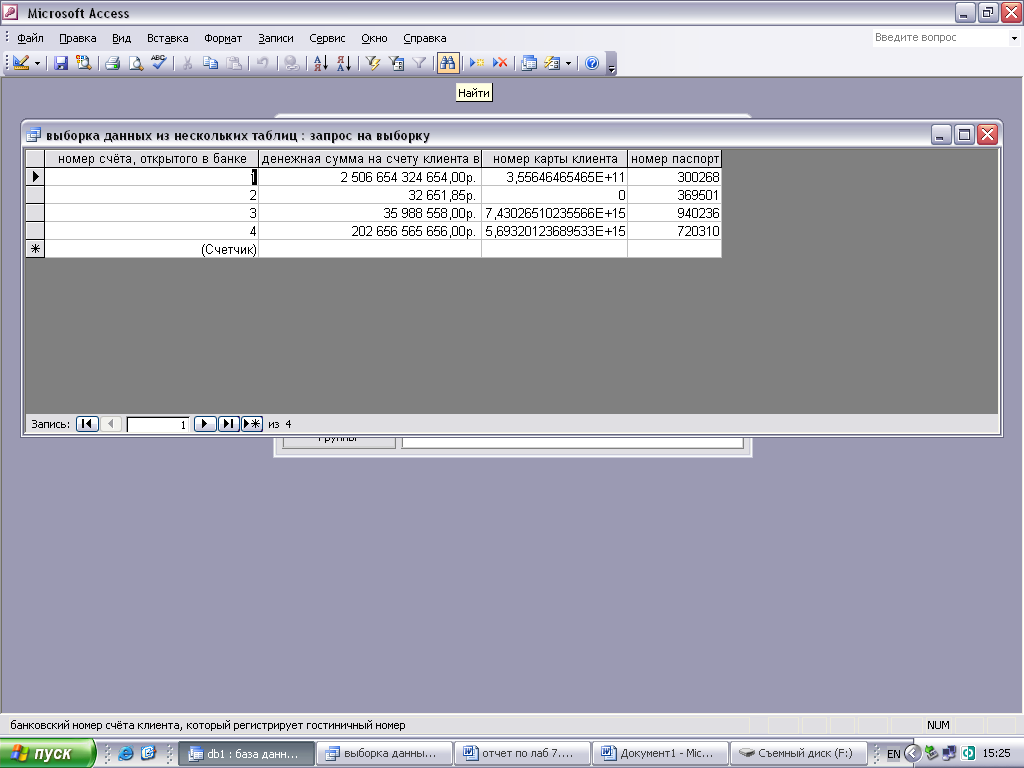Switch to 'отчет по лаб 7' Word taskbar button
The height and width of the screenshot is (768, 1024).
click(x=521, y=754)
